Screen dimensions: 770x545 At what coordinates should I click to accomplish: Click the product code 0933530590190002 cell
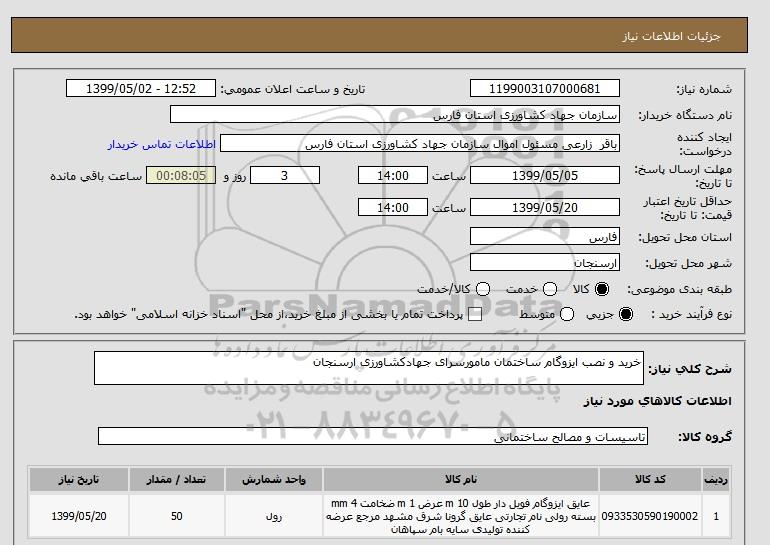pos(650,516)
